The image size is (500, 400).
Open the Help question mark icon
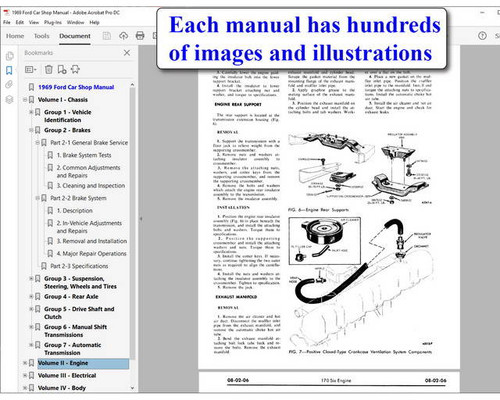(x=482, y=36)
